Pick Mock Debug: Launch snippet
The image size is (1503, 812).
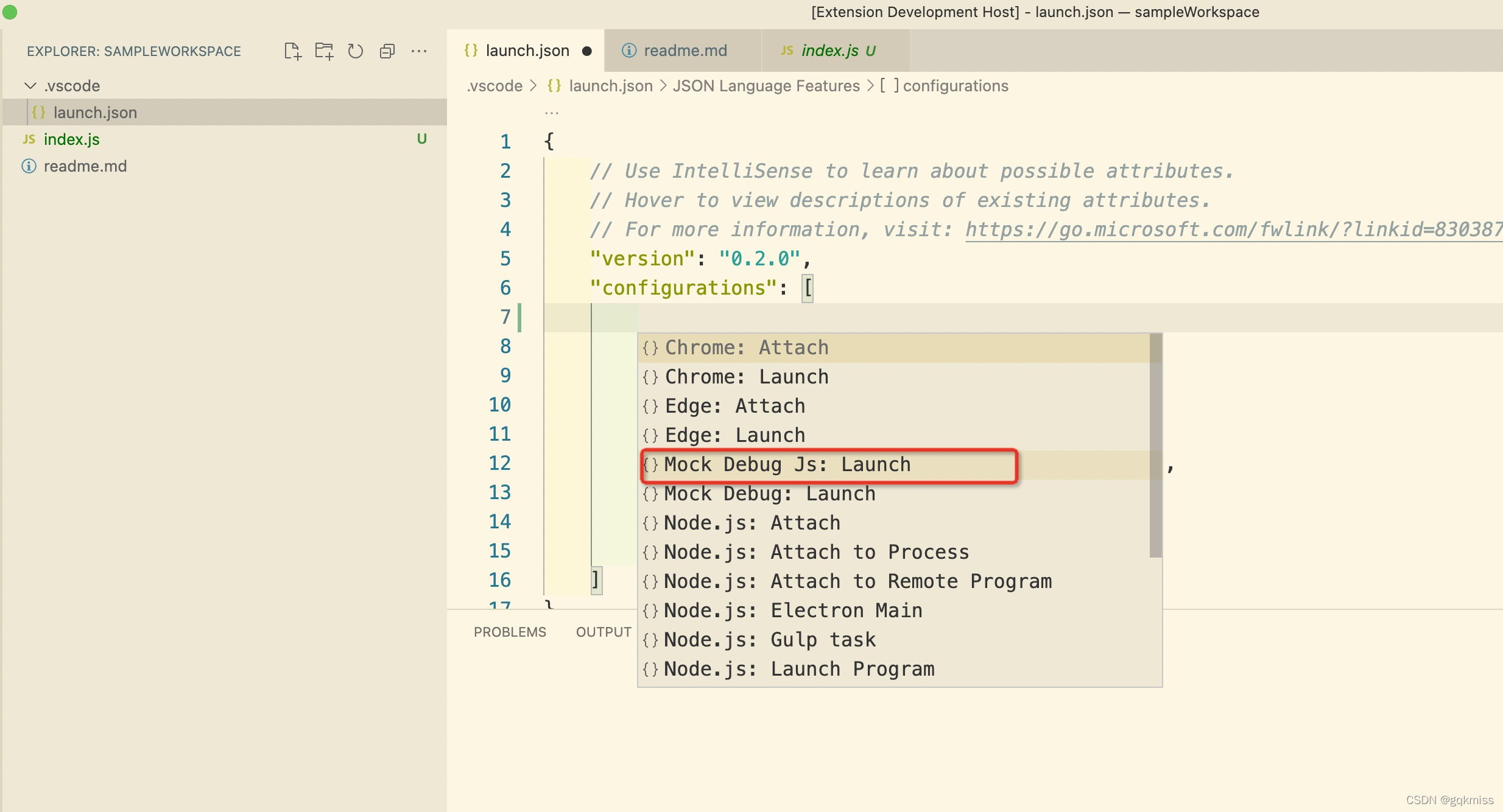coord(894,494)
